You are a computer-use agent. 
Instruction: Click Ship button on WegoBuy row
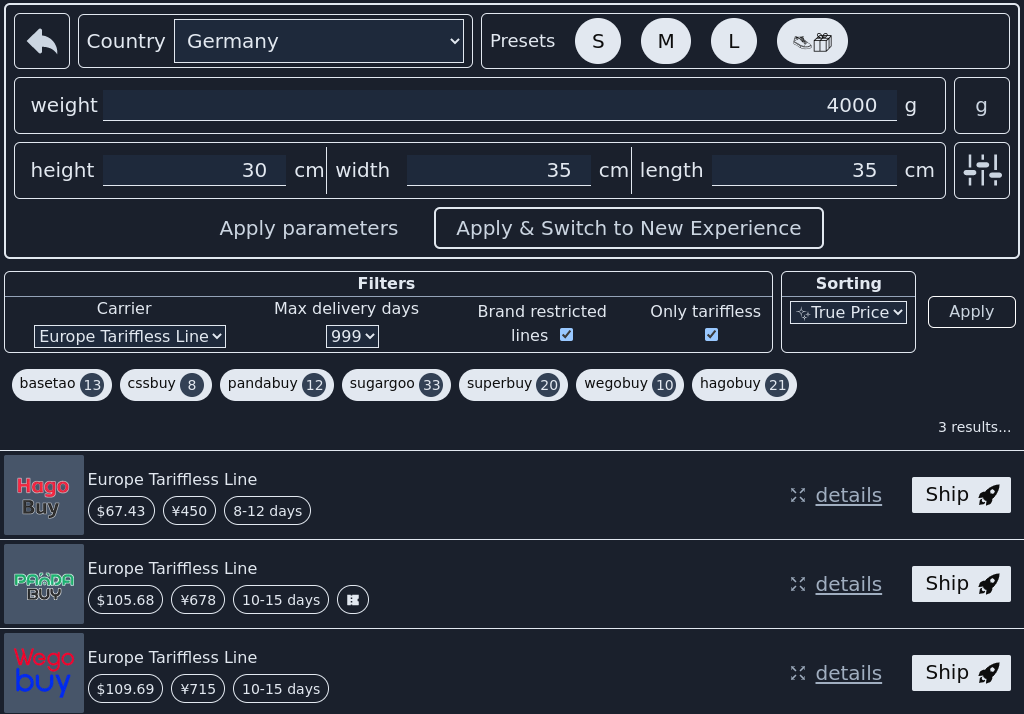(x=961, y=672)
